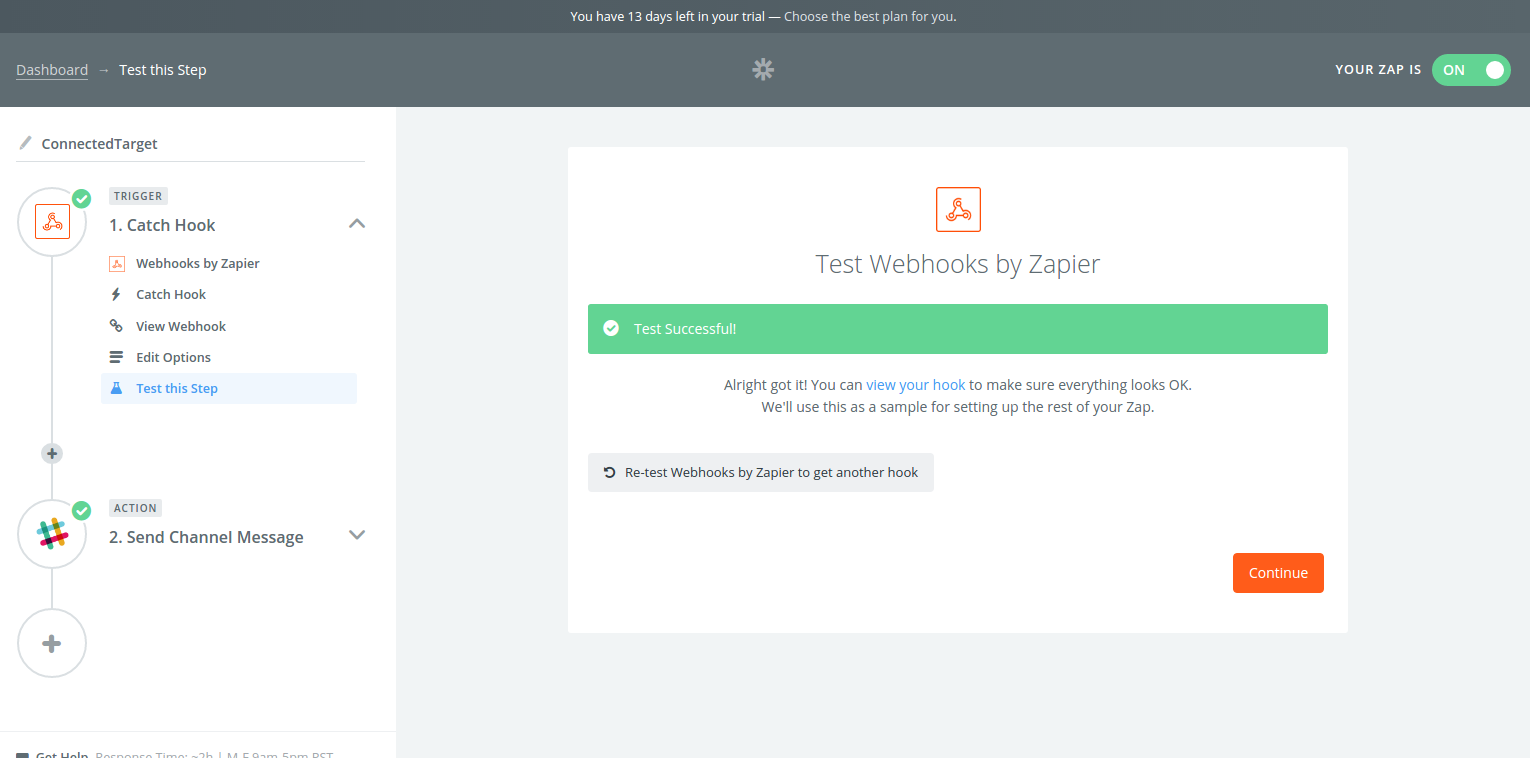Click the Zapier asterisk logo in header
This screenshot has width=1530, height=758.
[x=763, y=69]
